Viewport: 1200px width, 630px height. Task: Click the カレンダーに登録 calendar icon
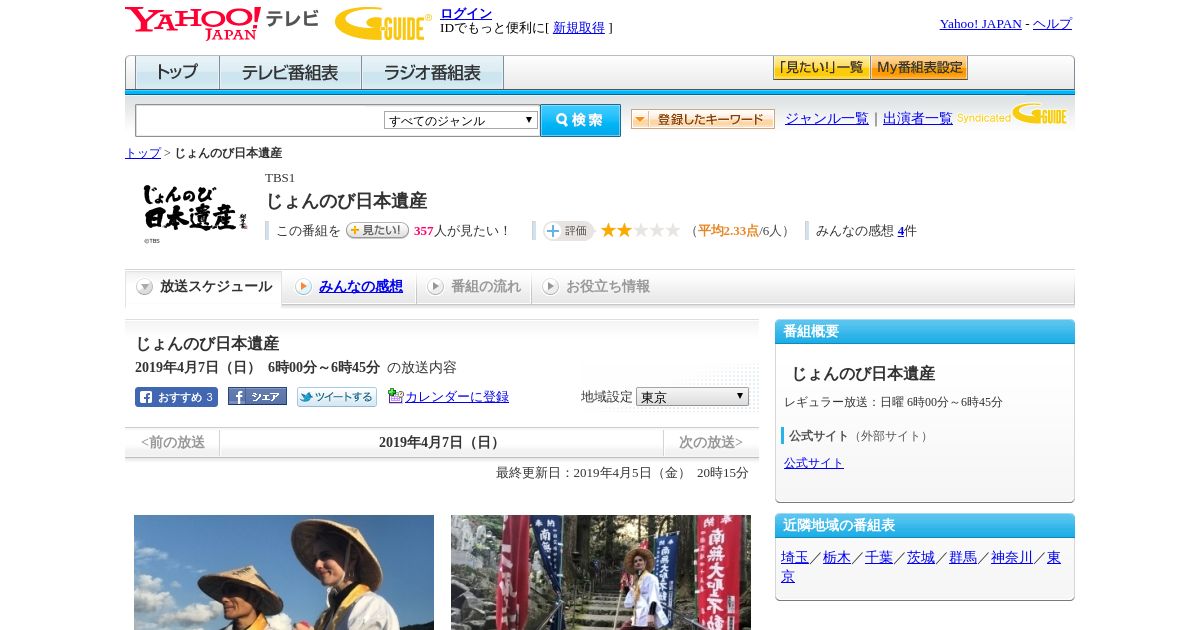(395, 396)
